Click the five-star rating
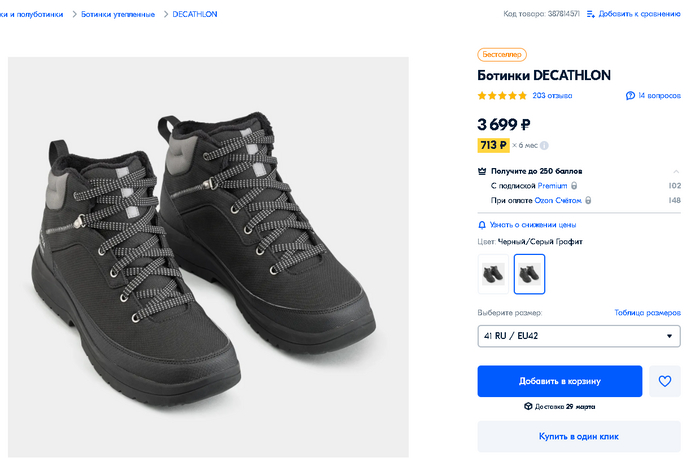 click(x=502, y=96)
